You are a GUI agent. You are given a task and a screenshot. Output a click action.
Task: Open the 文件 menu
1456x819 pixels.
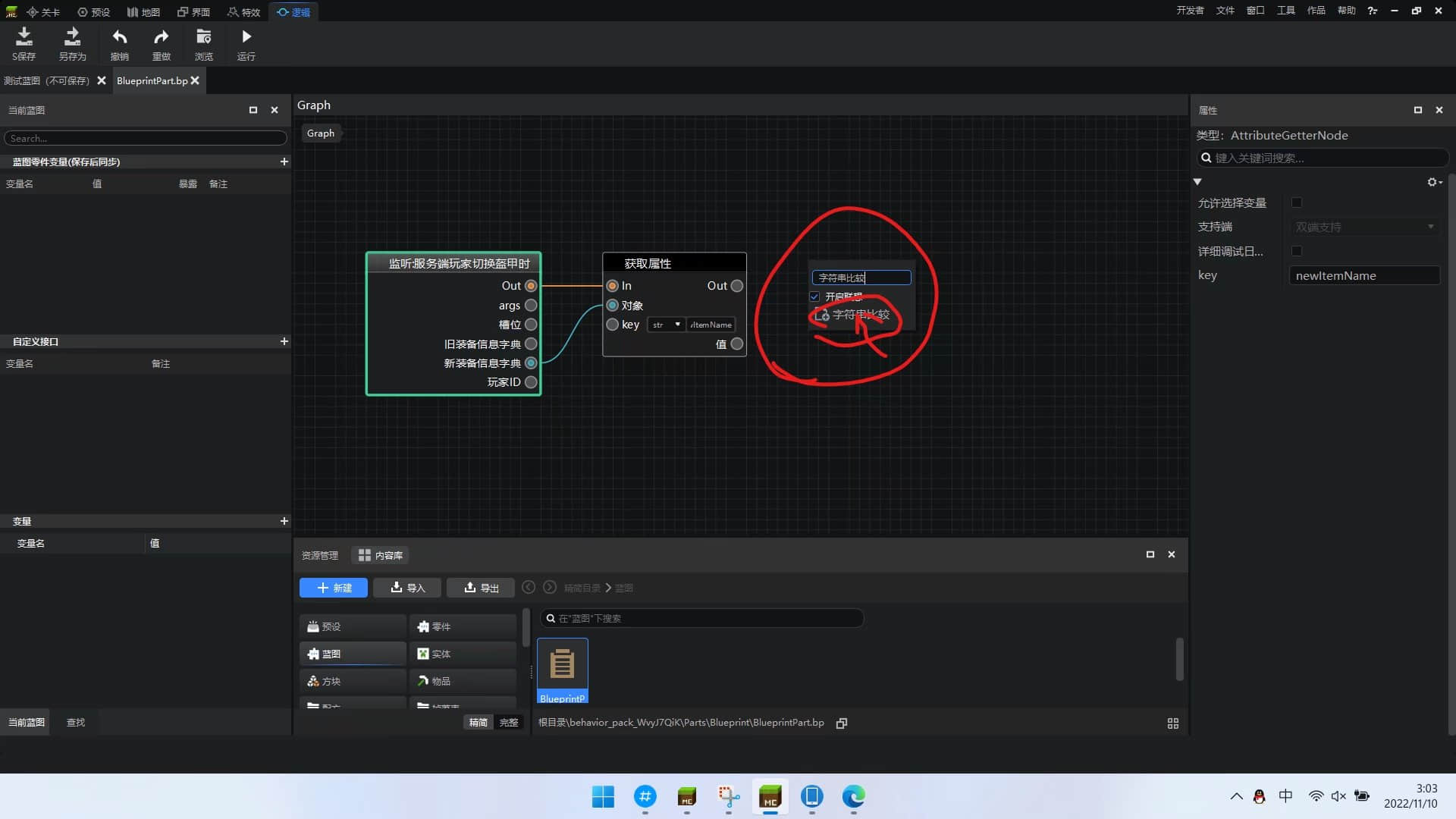click(1225, 11)
